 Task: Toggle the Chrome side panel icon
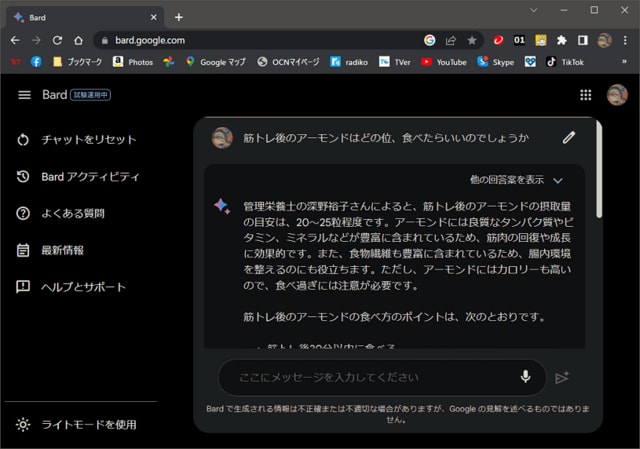pyautogui.click(x=582, y=40)
